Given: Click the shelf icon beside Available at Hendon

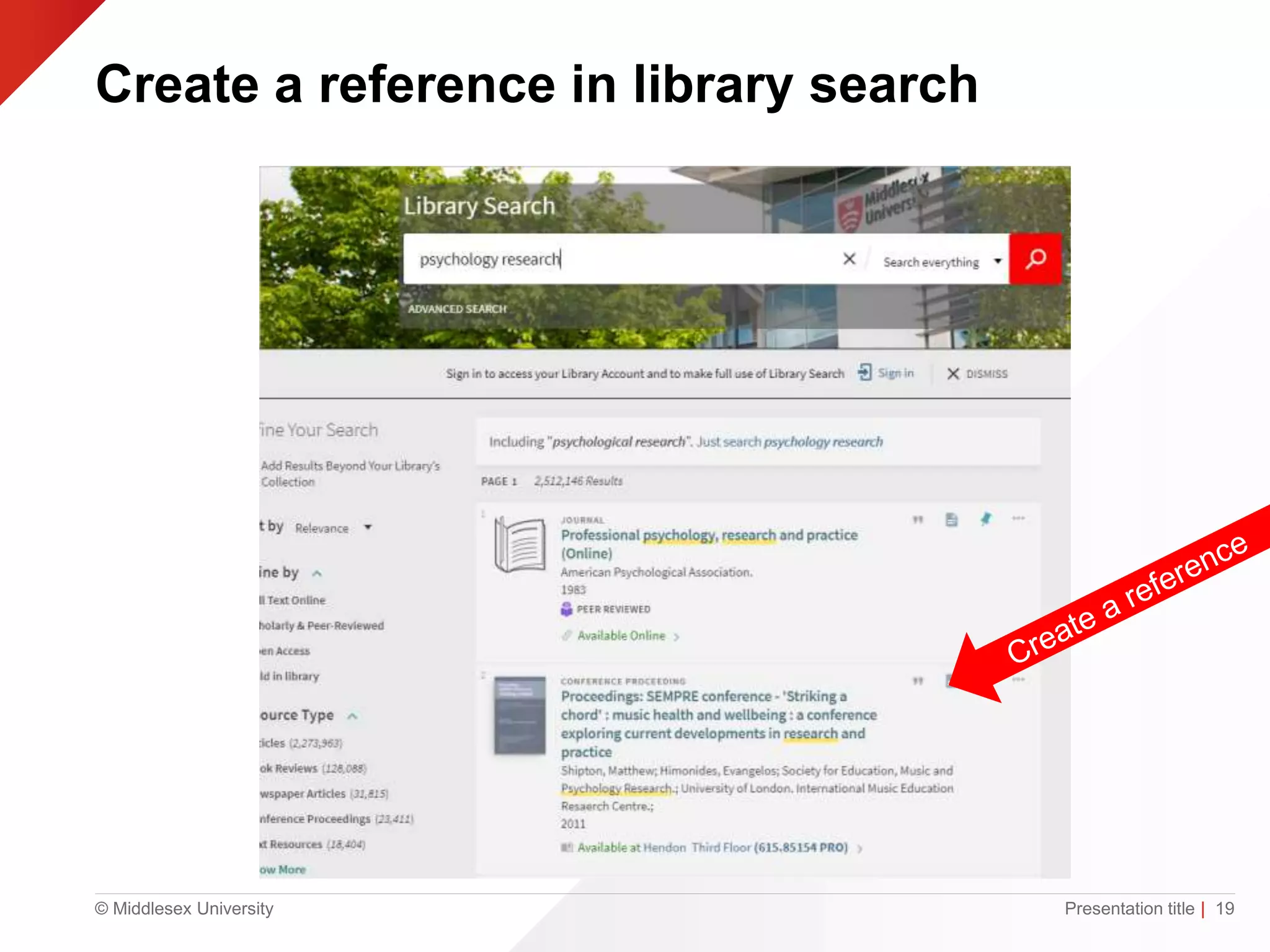Looking at the screenshot, I should point(567,847).
